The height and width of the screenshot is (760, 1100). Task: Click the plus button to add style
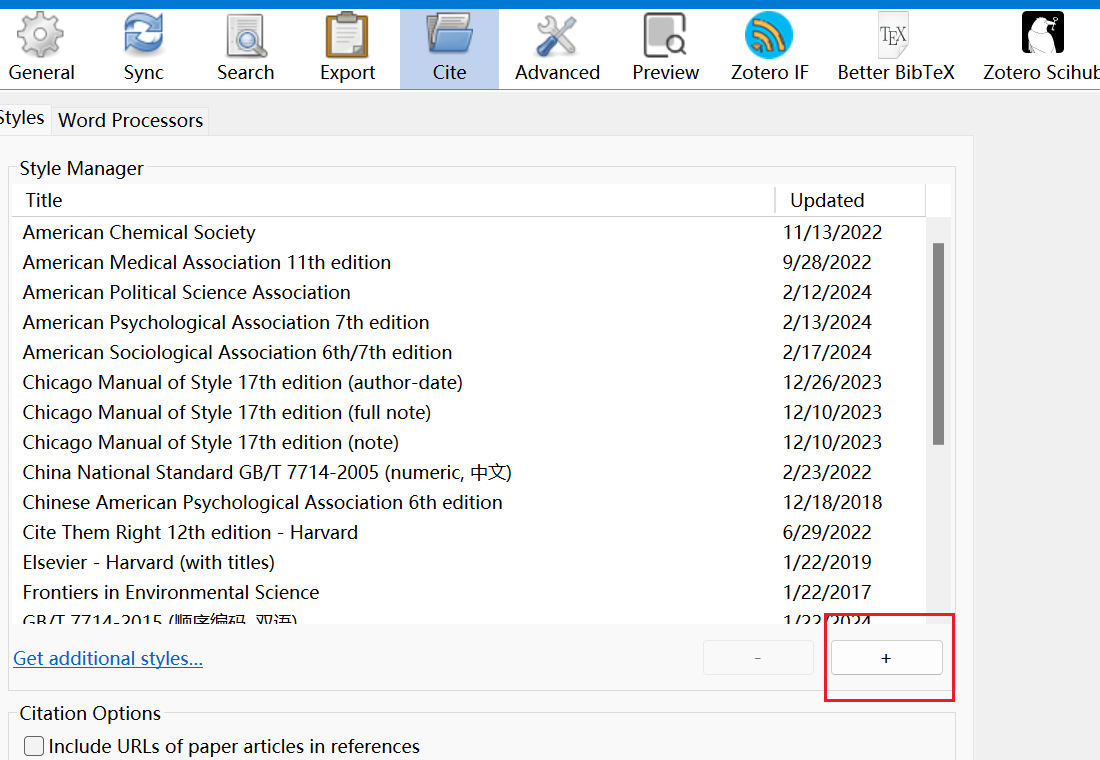click(x=886, y=658)
